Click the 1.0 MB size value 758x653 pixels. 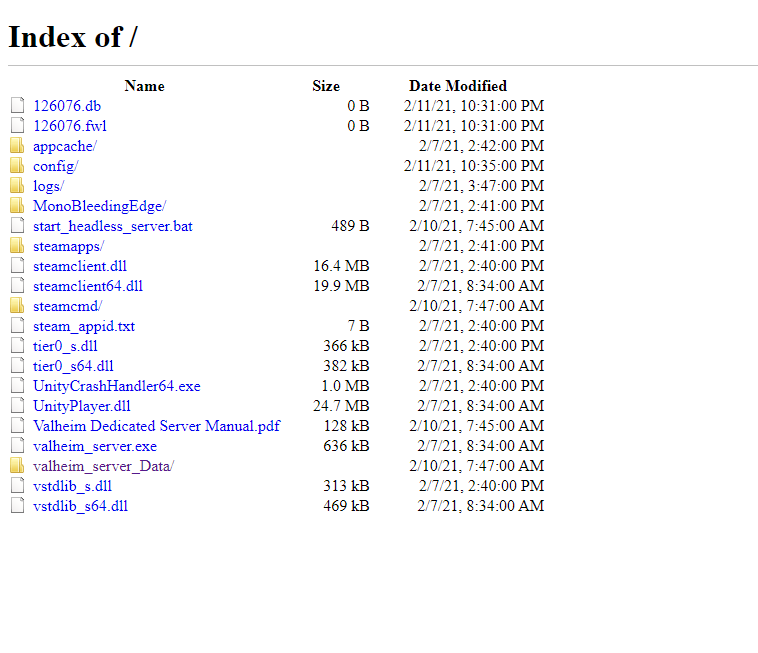(346, 386)
